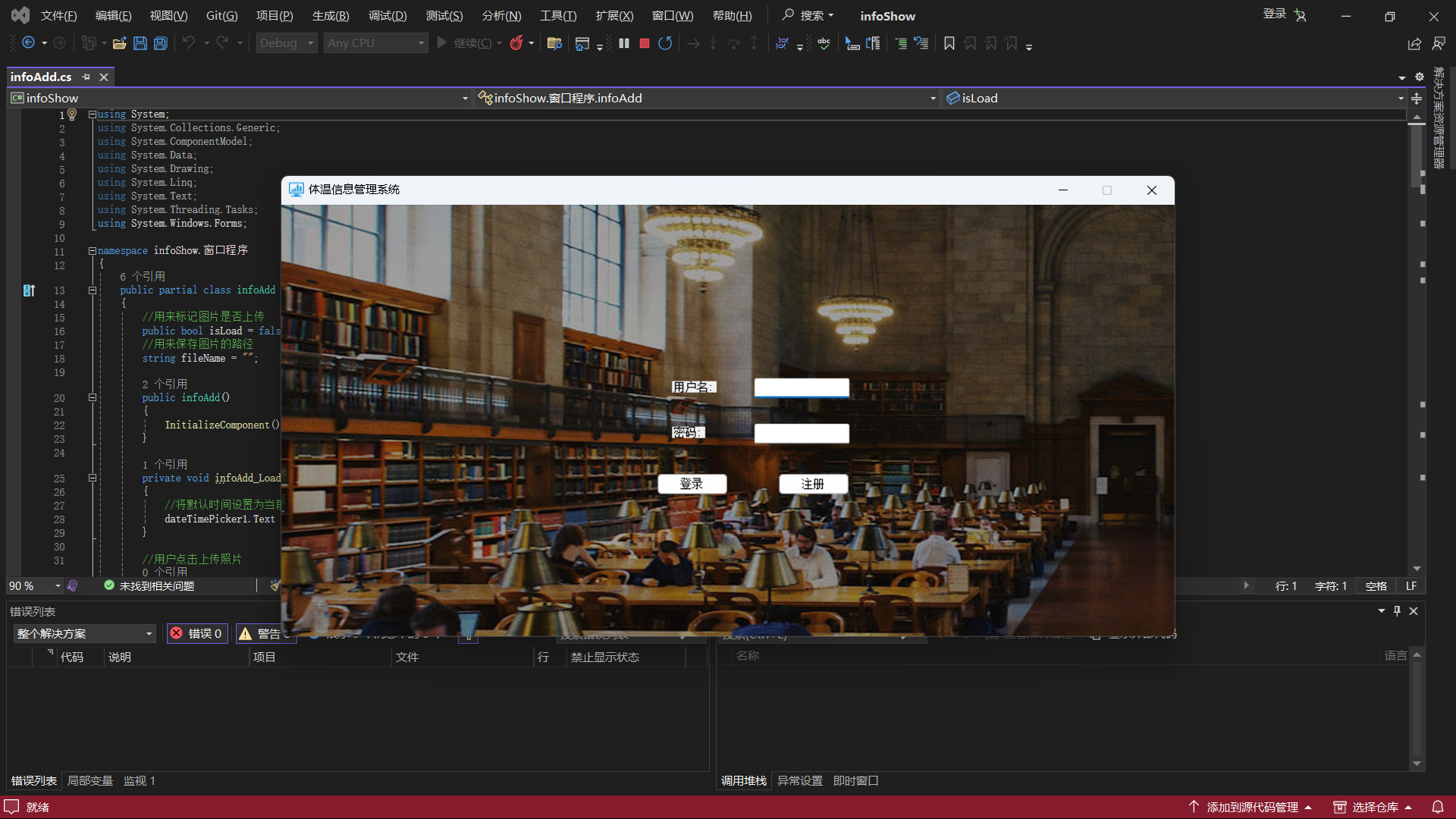Image resolution: width=1456 pixels, height=819 pixels.
Task: Open the 整个解决方案 scope dropdown
Action: pos(84,633)
